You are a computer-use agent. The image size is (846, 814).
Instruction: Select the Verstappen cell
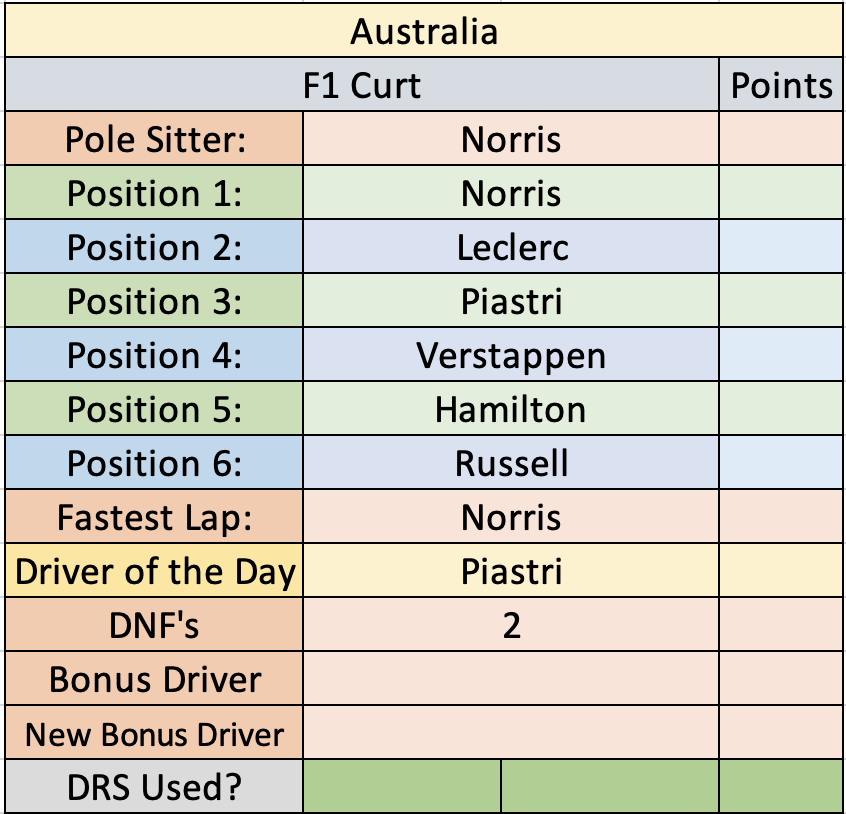(x=511, y=354)
